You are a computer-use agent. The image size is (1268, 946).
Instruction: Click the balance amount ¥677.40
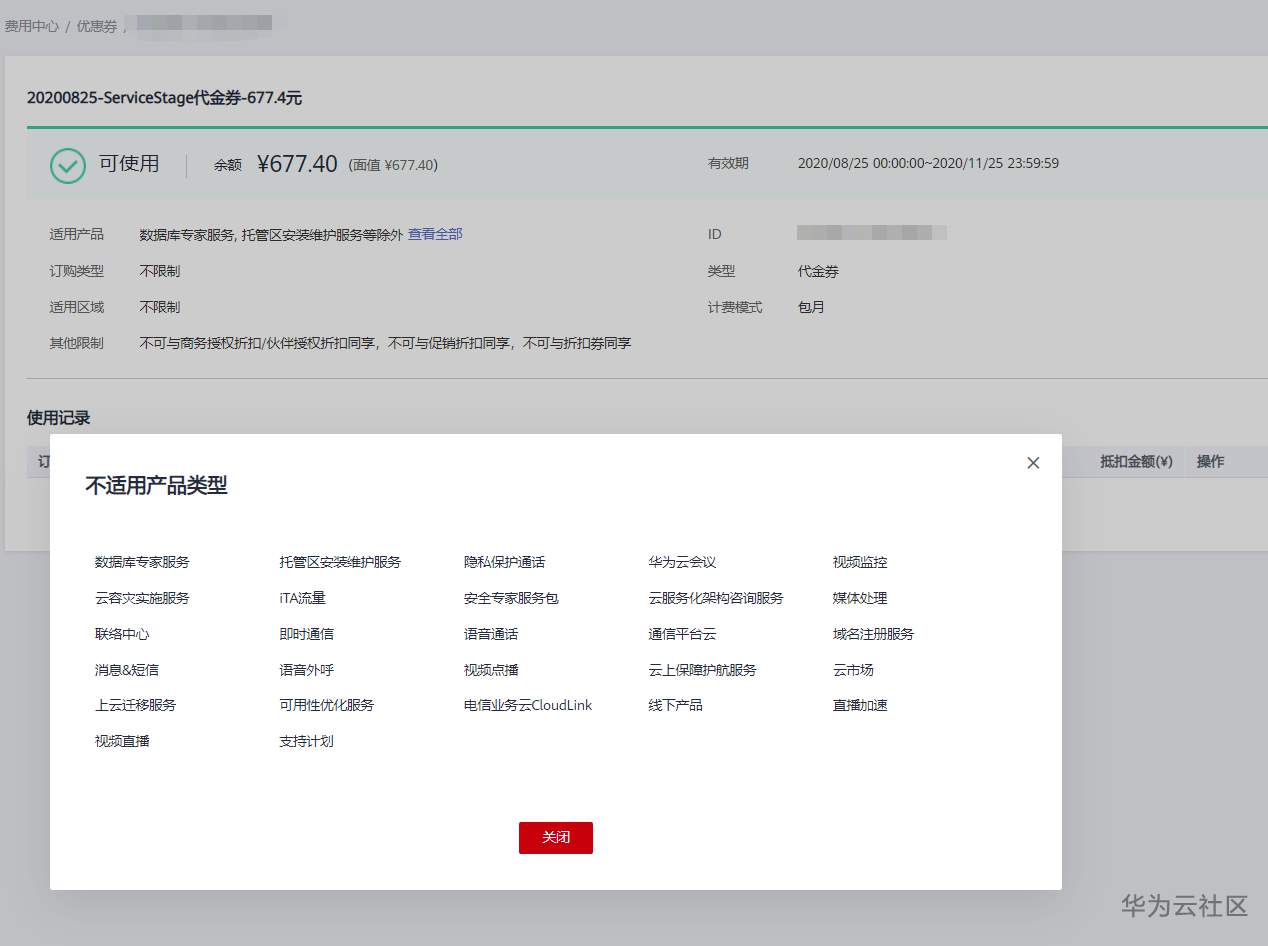pos(297,164)
